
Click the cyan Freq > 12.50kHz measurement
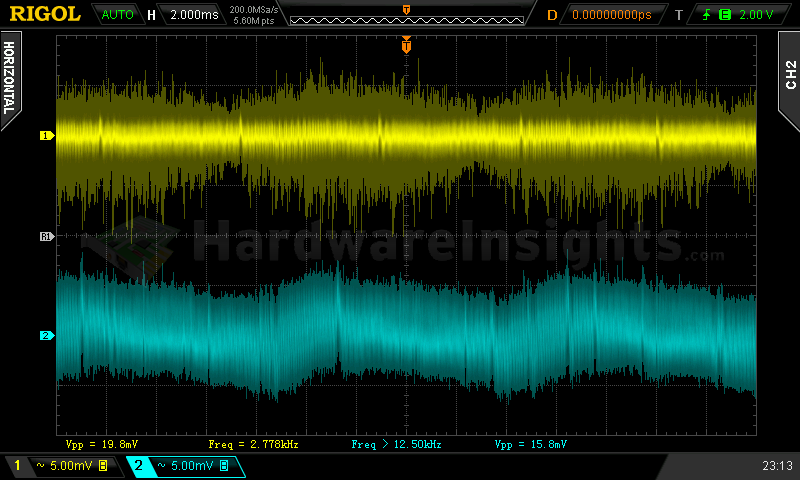point(396,443)
